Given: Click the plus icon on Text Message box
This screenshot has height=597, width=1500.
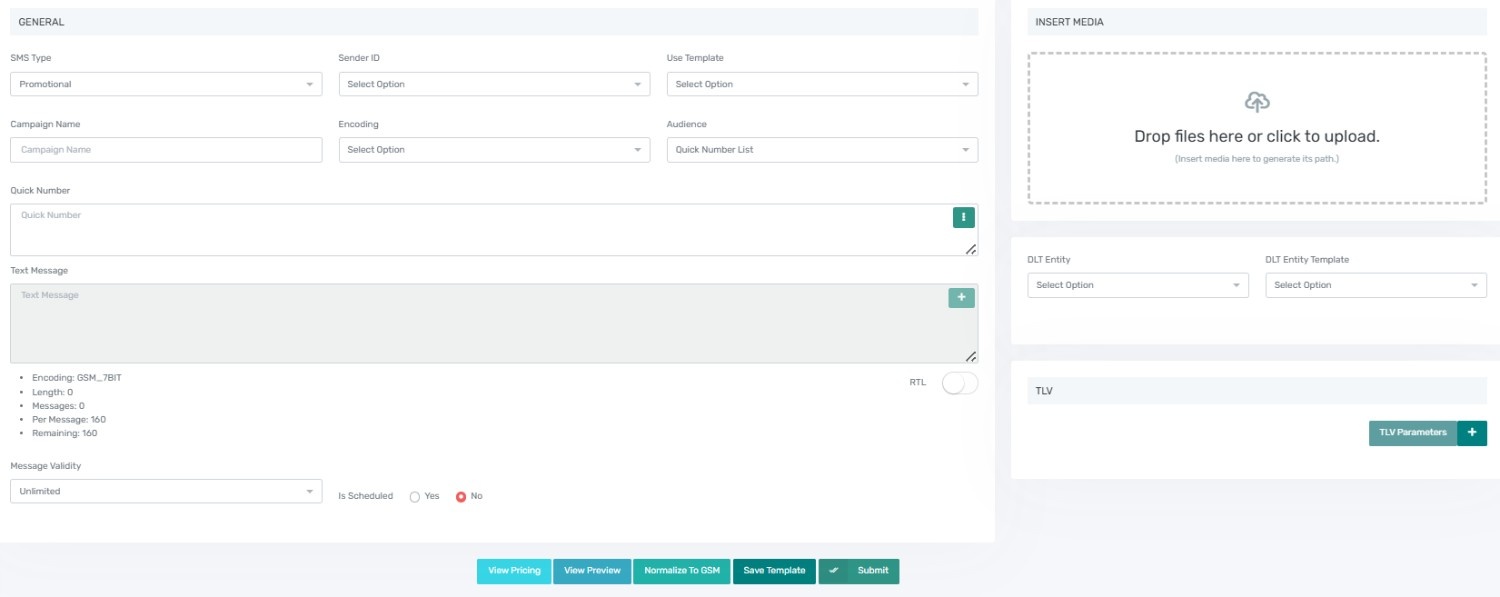Looking at the screenshot, I should [x=961, y=298].
